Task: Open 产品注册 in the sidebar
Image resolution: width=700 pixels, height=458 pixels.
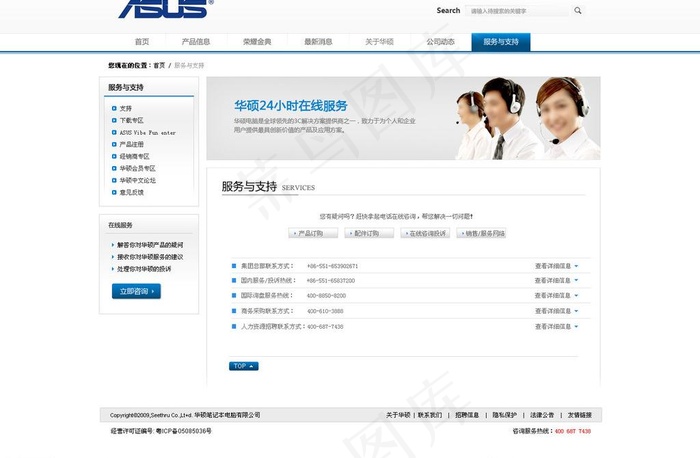Action: (x=132, y=145)
